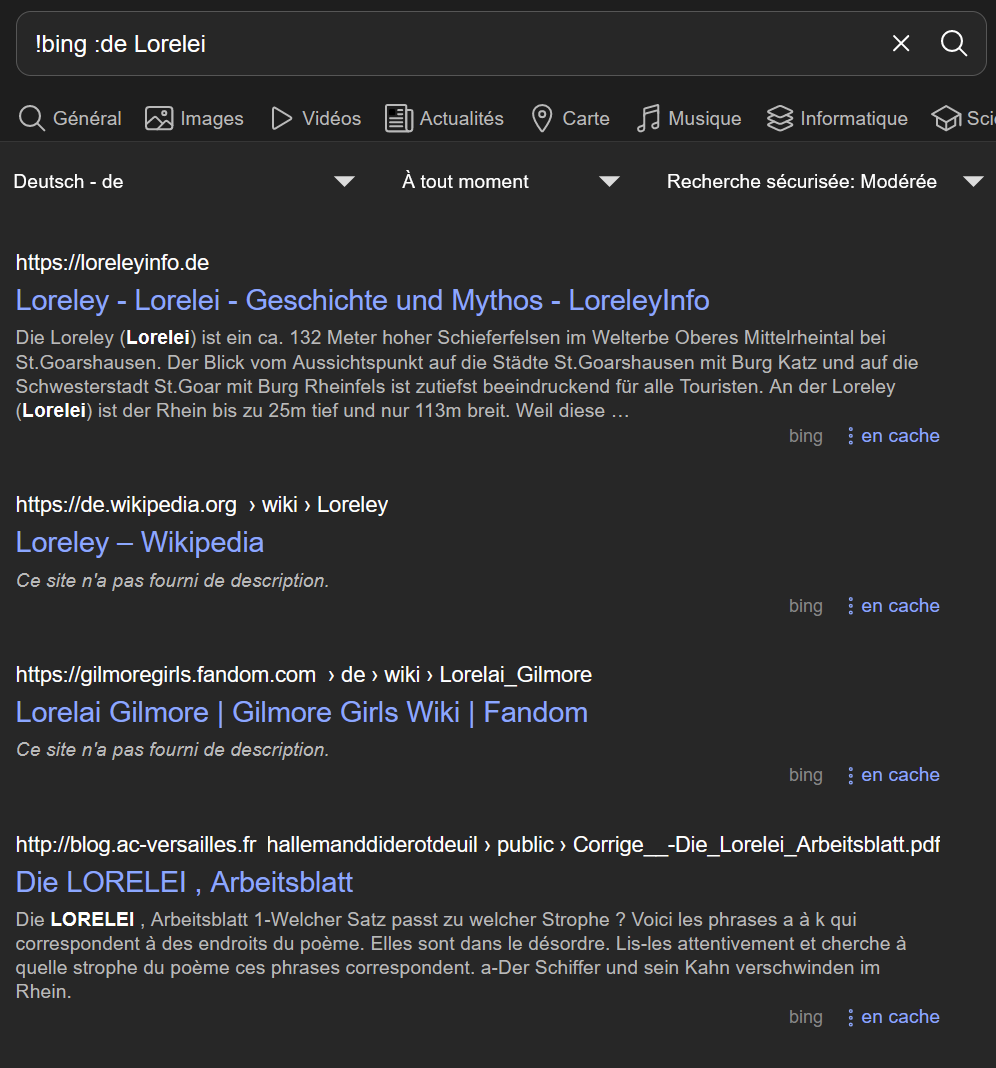This screenshot has width=996, height=1068.
Task: Click the Général category magnifier icon
Action: tap(31, 118)
